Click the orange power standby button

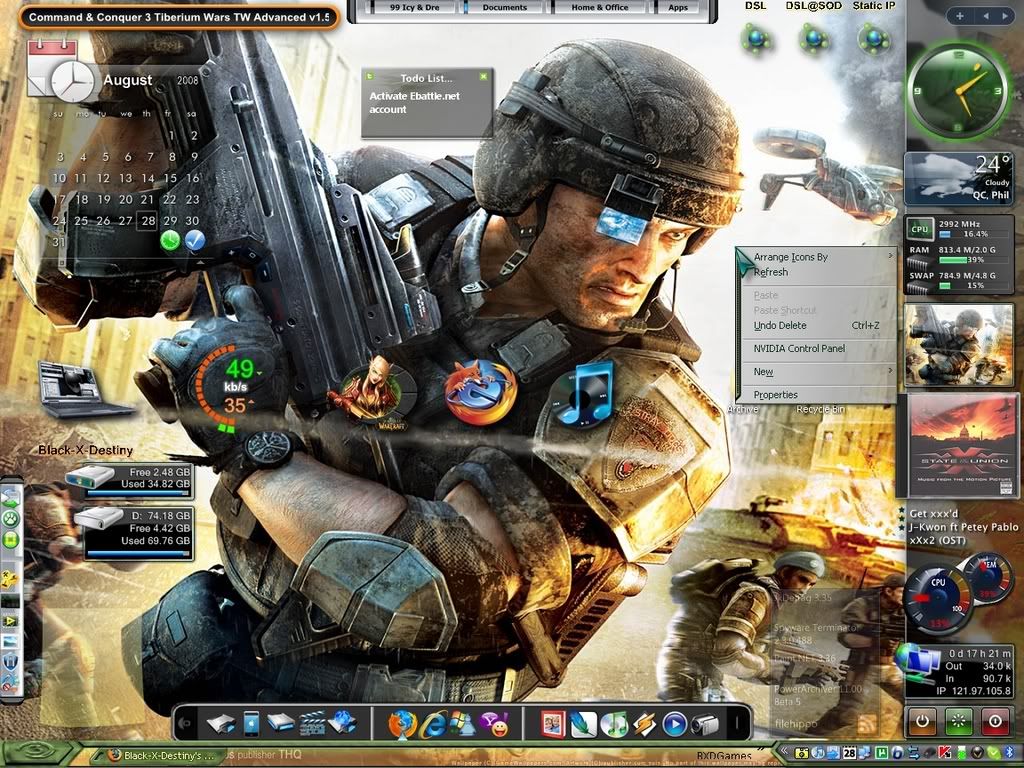pyautogui.click(x=922, y=721)
